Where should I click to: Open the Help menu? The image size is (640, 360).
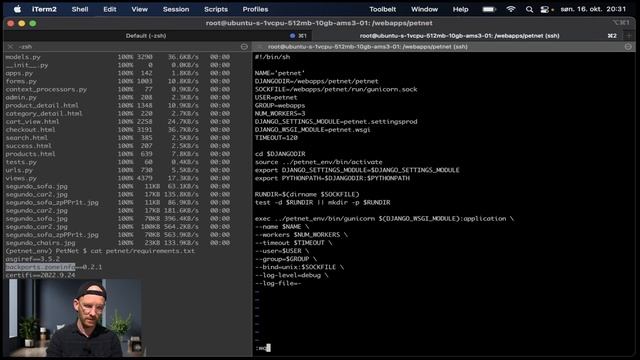pyautogui.click(x=460, y=9)
